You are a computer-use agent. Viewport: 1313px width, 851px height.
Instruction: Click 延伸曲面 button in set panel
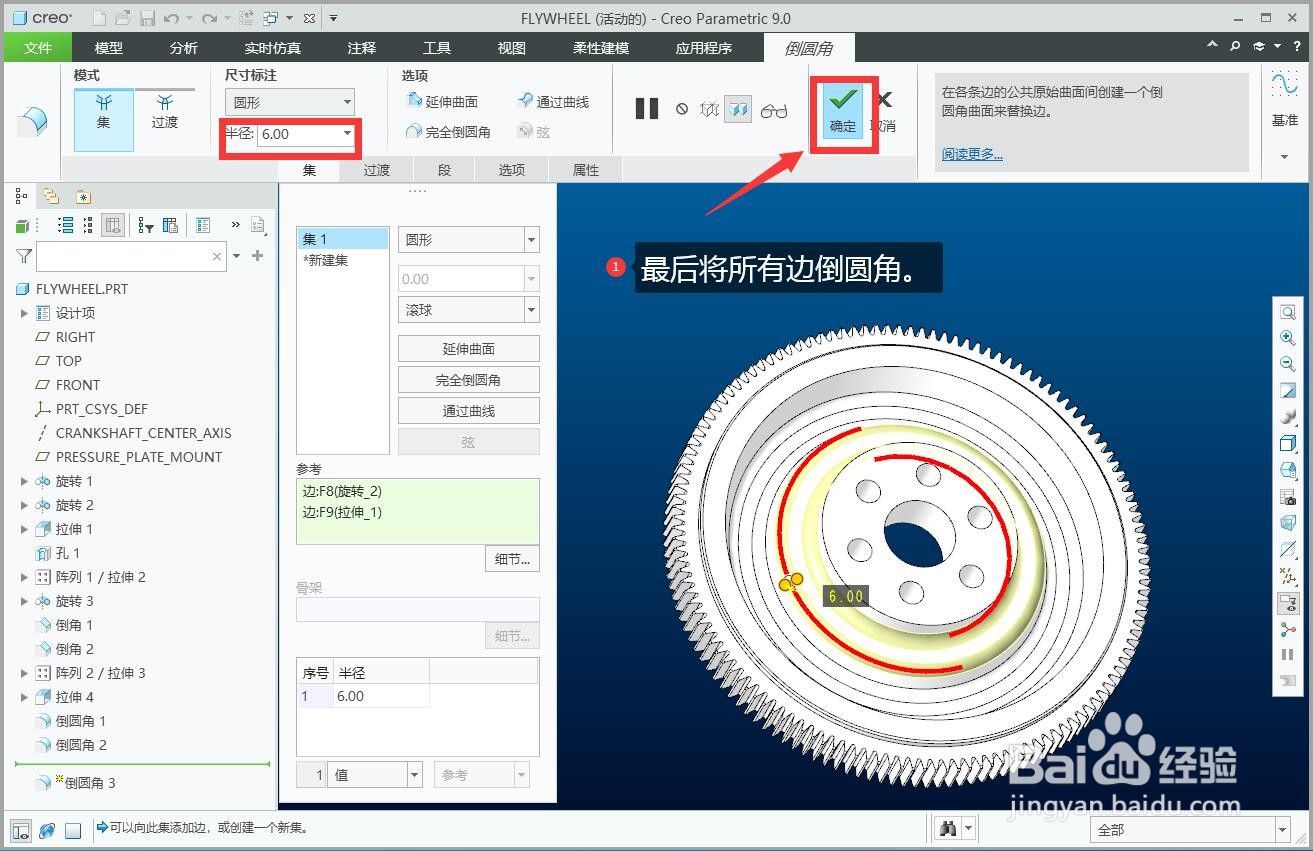469,349
